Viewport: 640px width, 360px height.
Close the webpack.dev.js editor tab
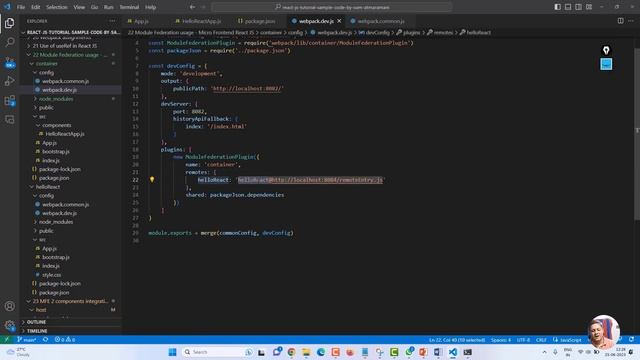[x=339, y=21]
